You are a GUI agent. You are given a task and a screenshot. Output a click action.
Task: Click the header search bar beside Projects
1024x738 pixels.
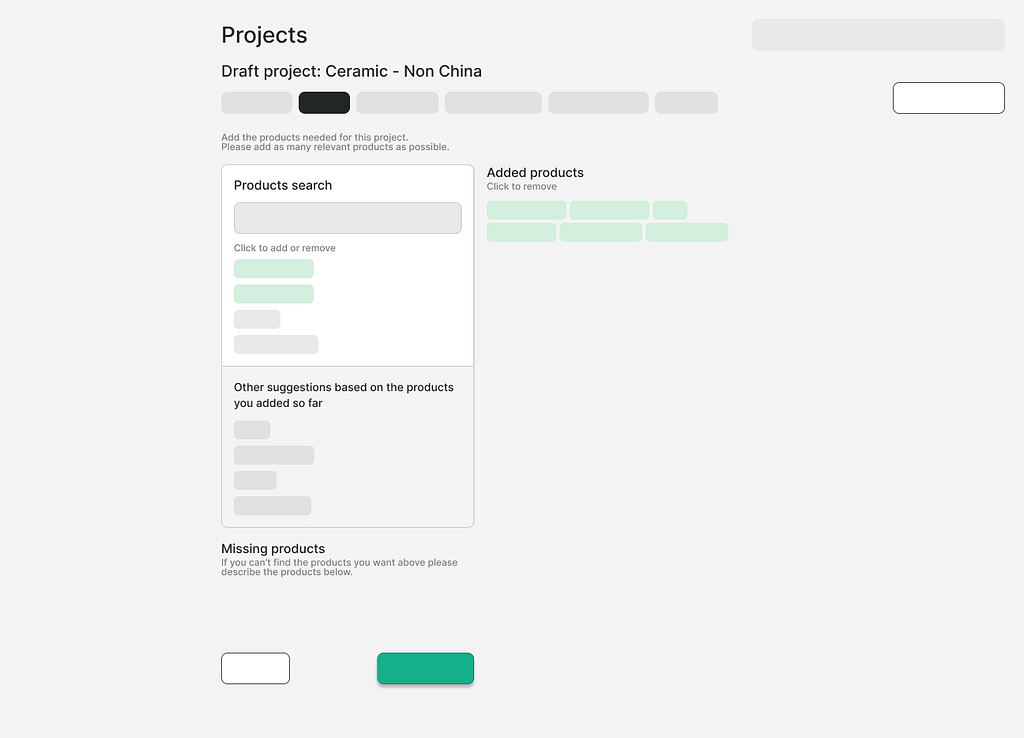(878, 34)
